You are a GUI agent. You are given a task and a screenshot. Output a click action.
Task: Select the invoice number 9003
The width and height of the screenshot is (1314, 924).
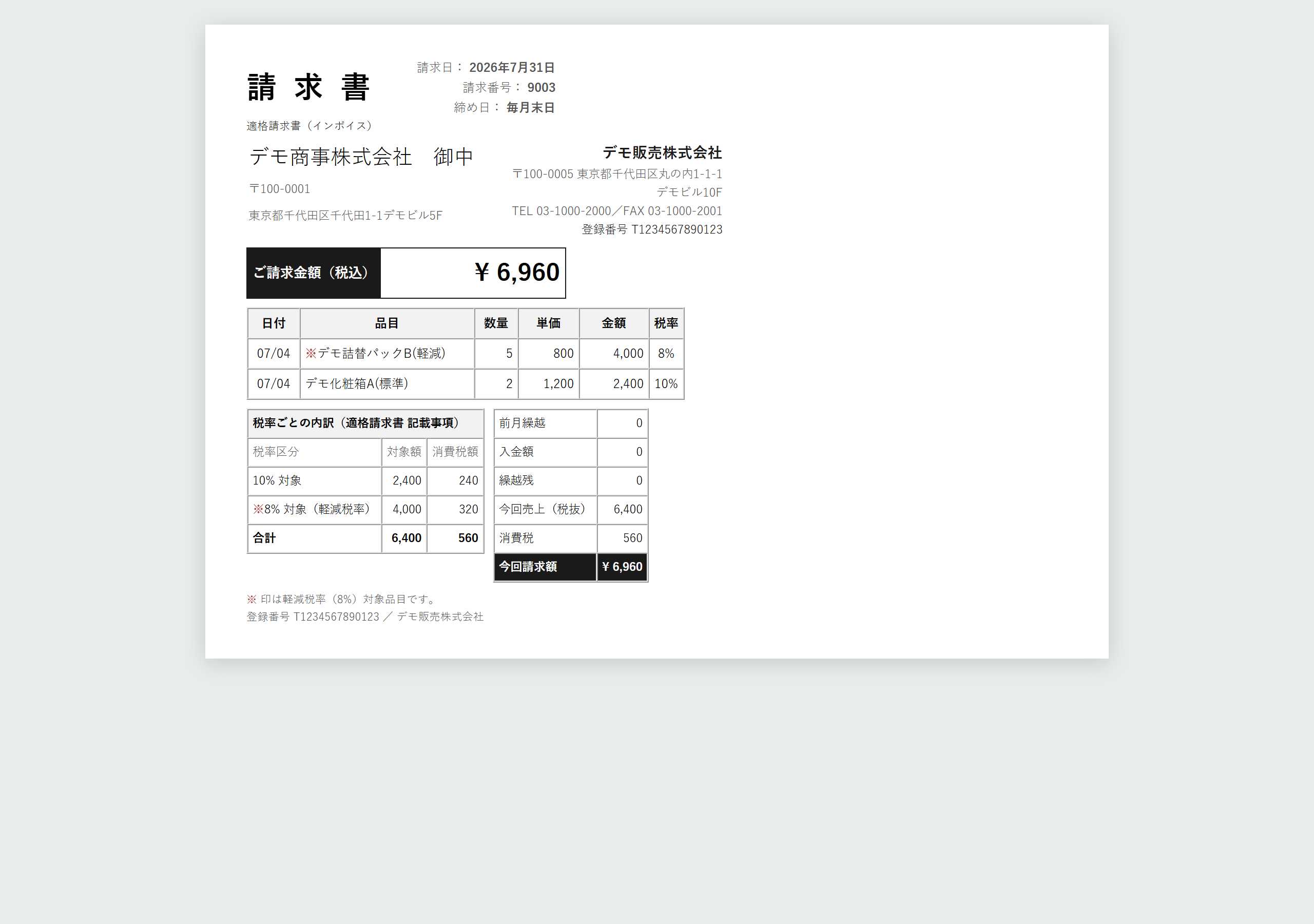(x=541, y=88)
